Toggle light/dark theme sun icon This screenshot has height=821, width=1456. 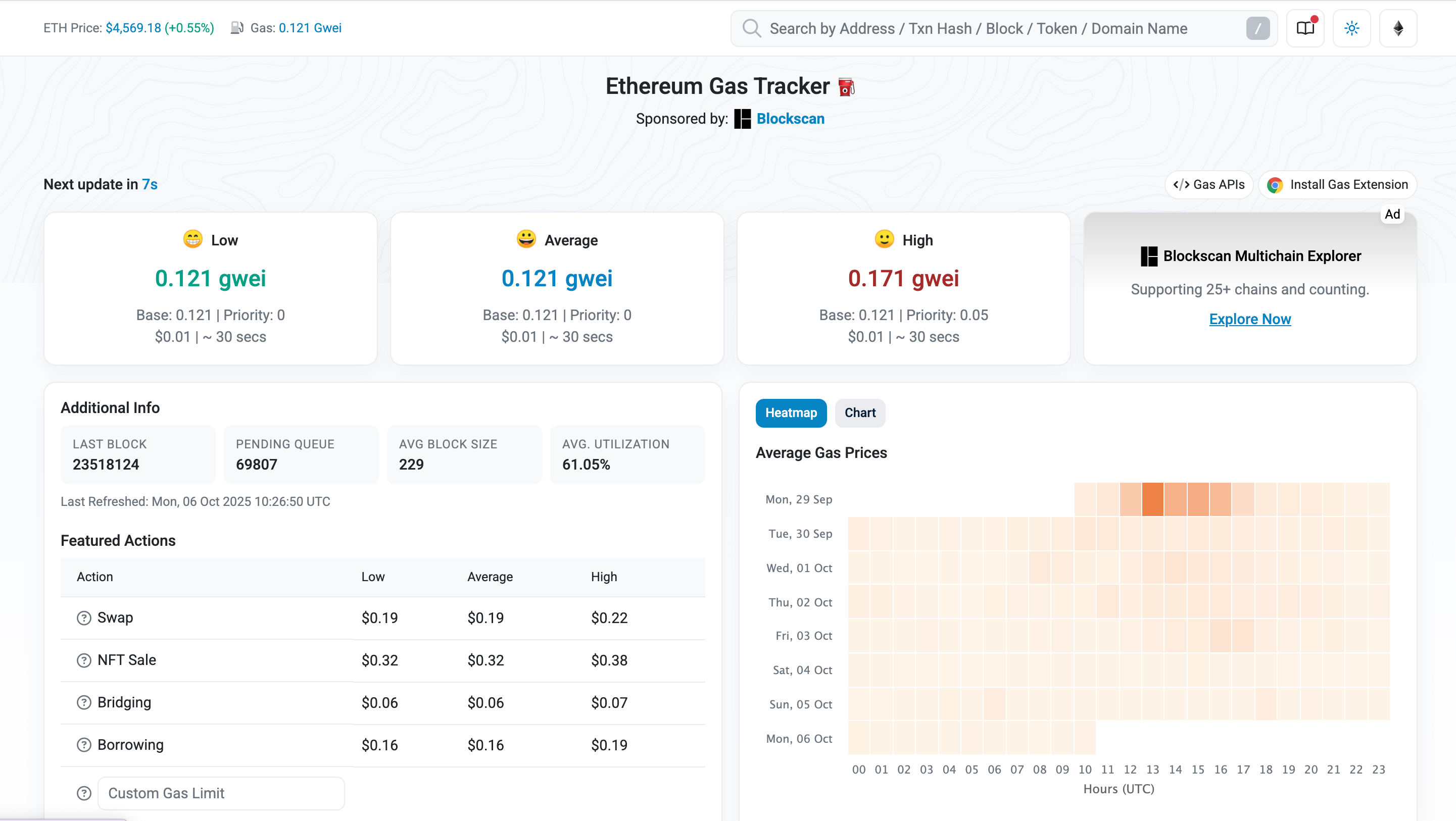tap(1351, 28)
